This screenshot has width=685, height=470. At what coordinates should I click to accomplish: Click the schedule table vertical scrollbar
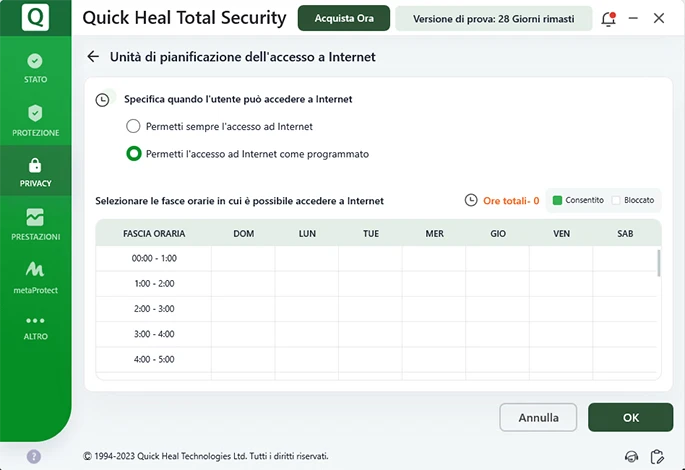point(657,264)
